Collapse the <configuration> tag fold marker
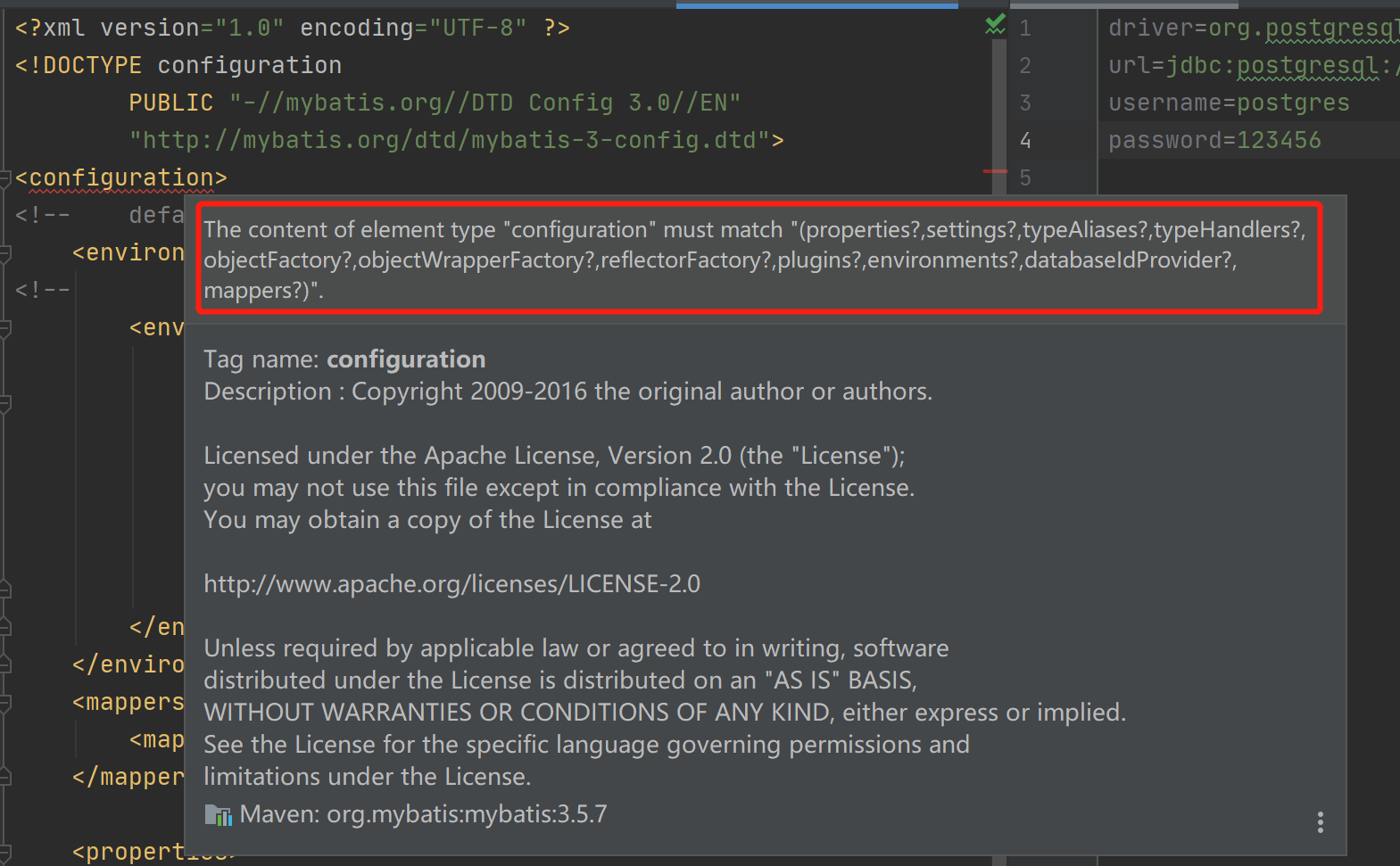Image resolution: width=1400 pixels, height=866 pixels. (4, 178)
